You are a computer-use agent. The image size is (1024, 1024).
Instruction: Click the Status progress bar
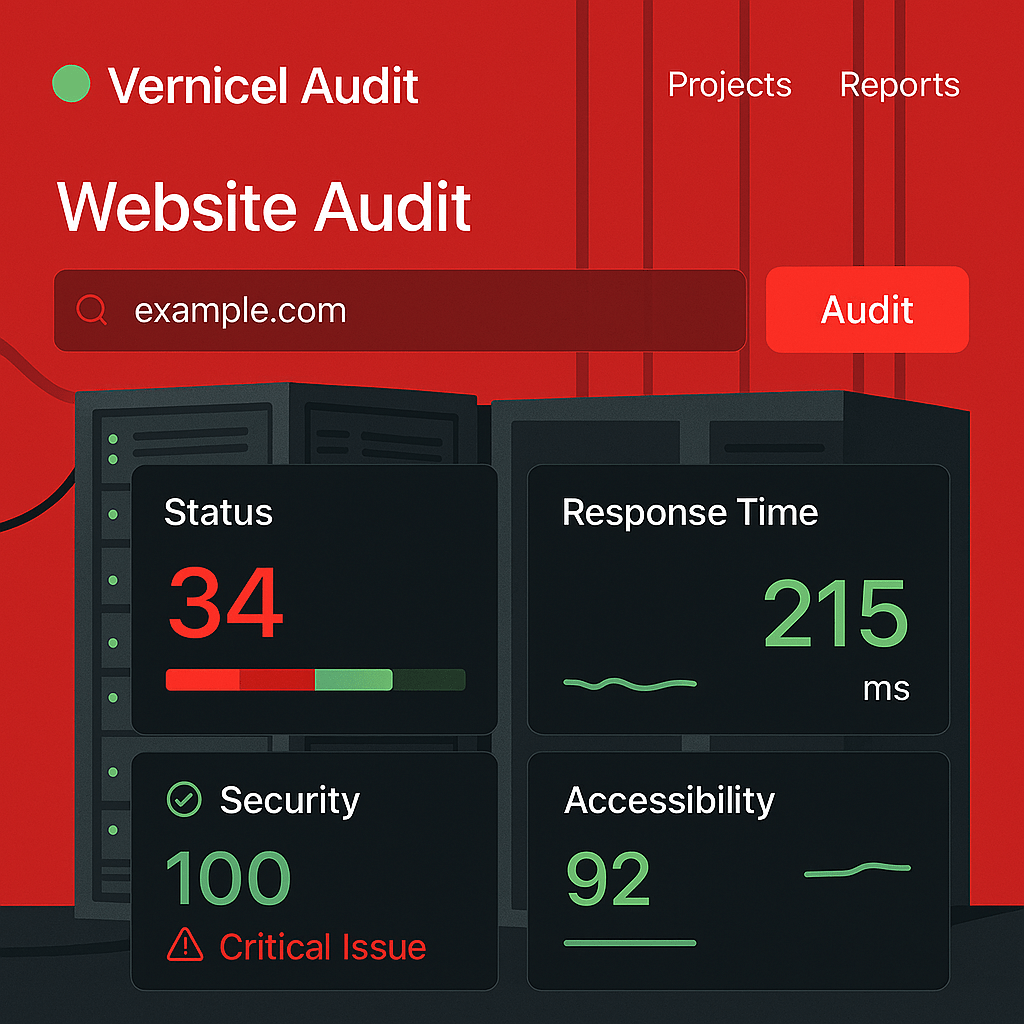pyautogui.click(x=316, y=679)
